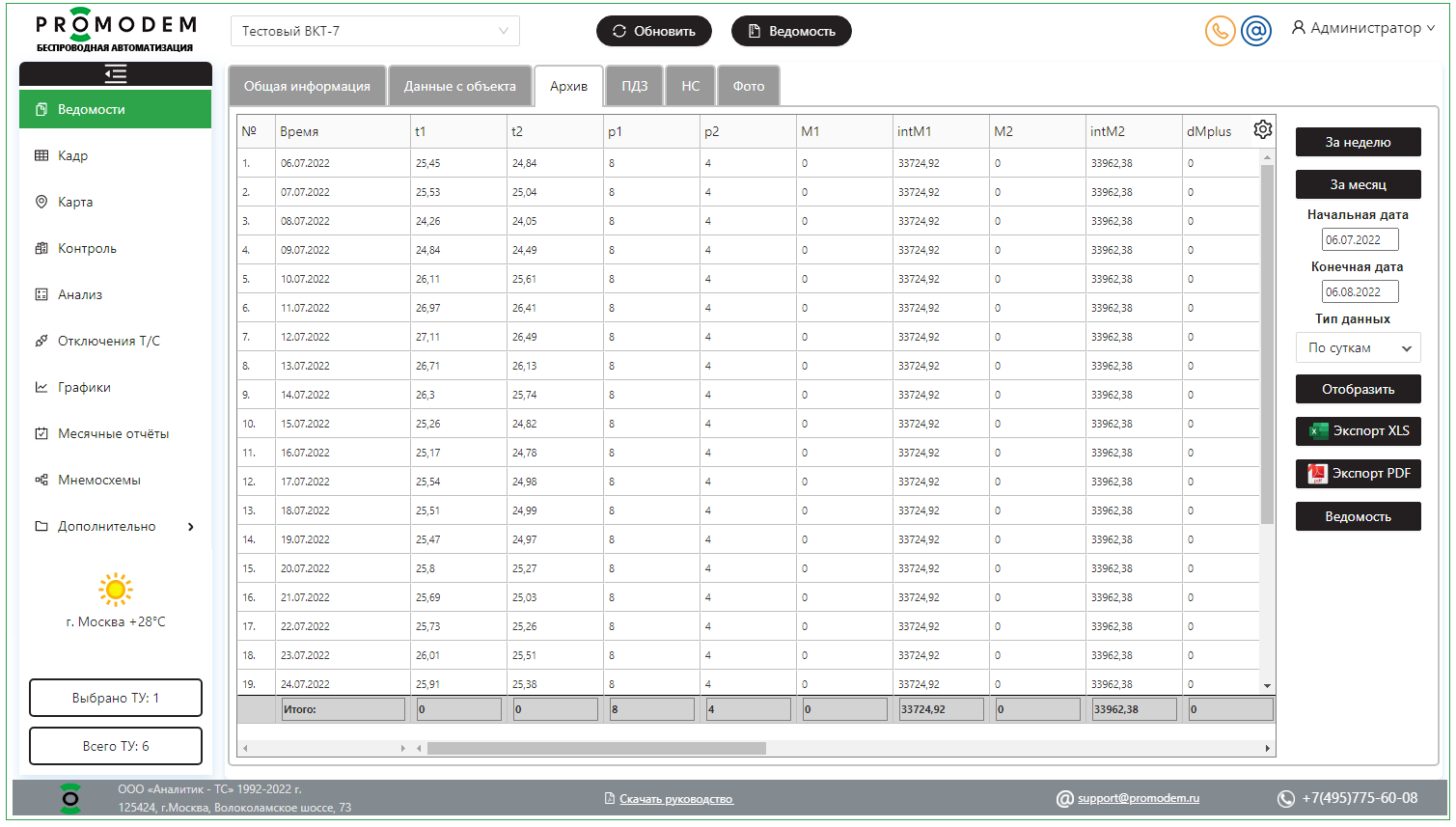Screen dimensions: 1456x827
Task: Click the За месяц button
Action: 1358,184
